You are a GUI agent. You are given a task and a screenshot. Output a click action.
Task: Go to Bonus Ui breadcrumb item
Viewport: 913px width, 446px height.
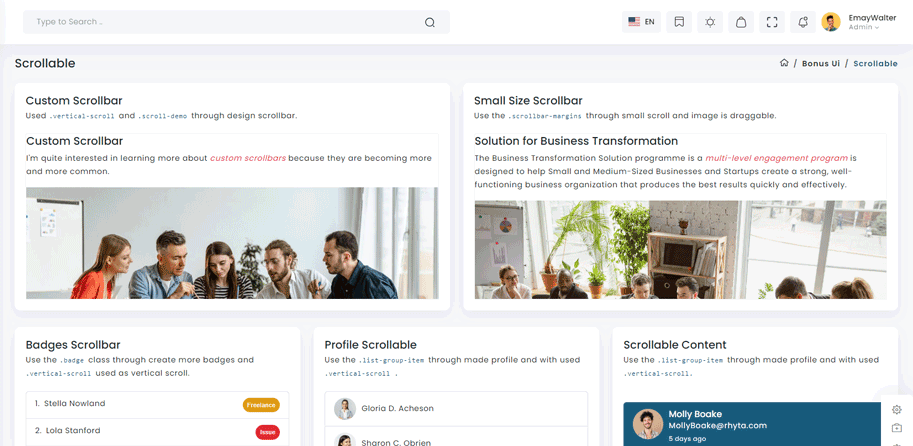821,64
